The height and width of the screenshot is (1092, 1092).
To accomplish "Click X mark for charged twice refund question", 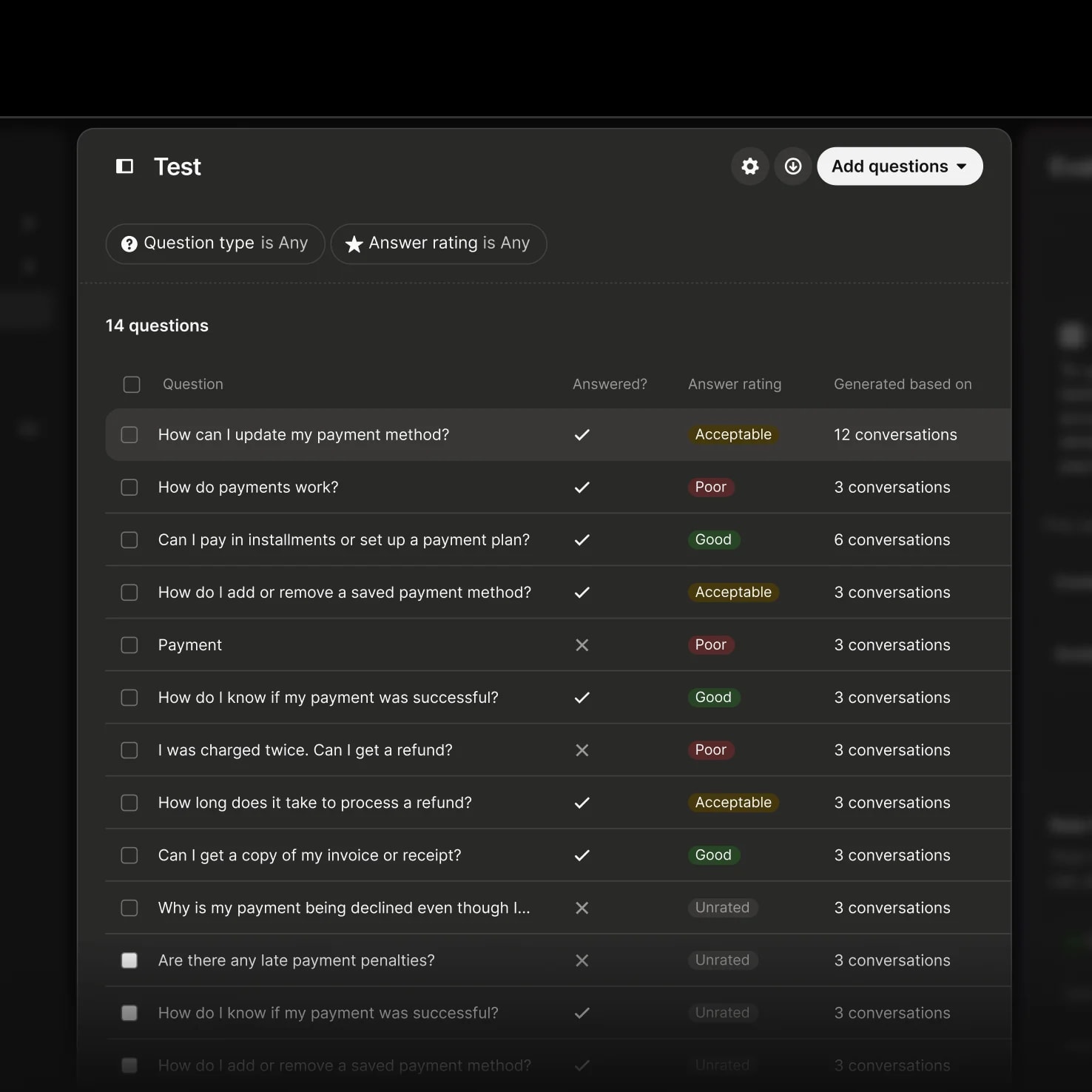I will pyautogui.click(x=582, y=750).
